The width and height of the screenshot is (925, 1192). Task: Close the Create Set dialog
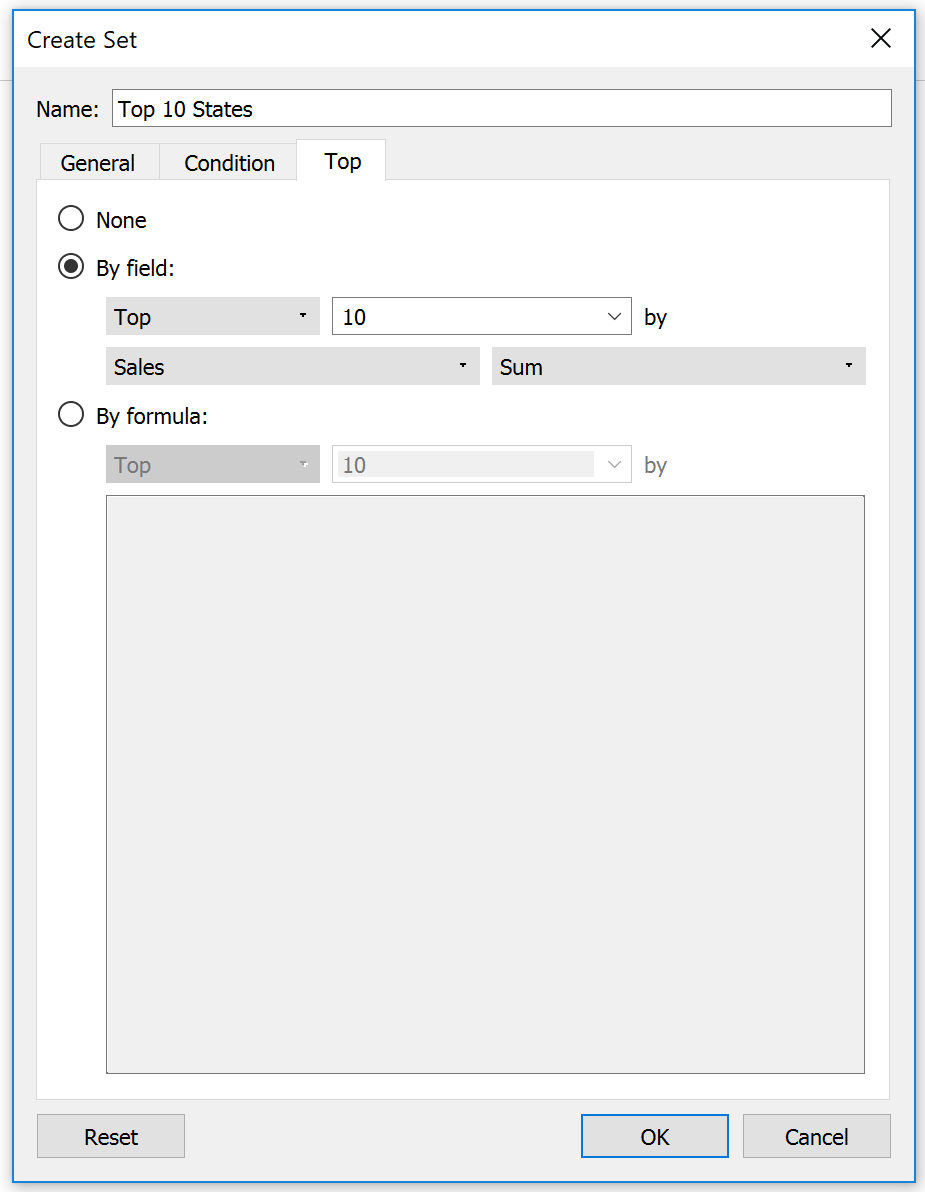pyautogui.click(x=880, y=39)
